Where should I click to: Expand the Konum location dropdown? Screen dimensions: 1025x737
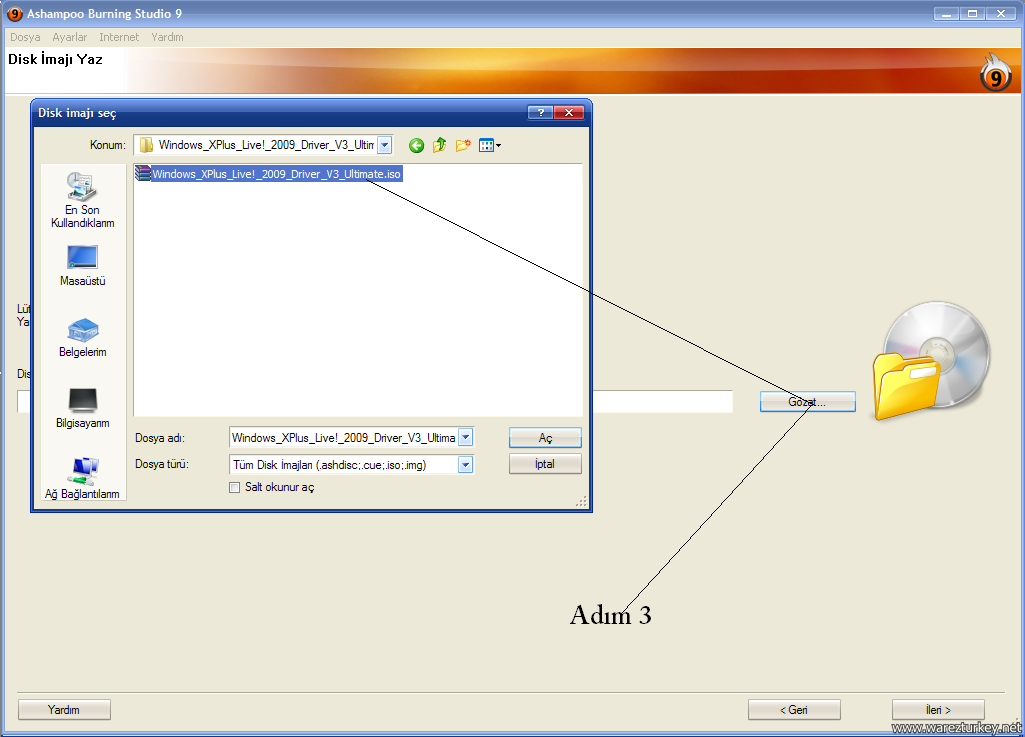pyautogui.click(x=385, y=145)
